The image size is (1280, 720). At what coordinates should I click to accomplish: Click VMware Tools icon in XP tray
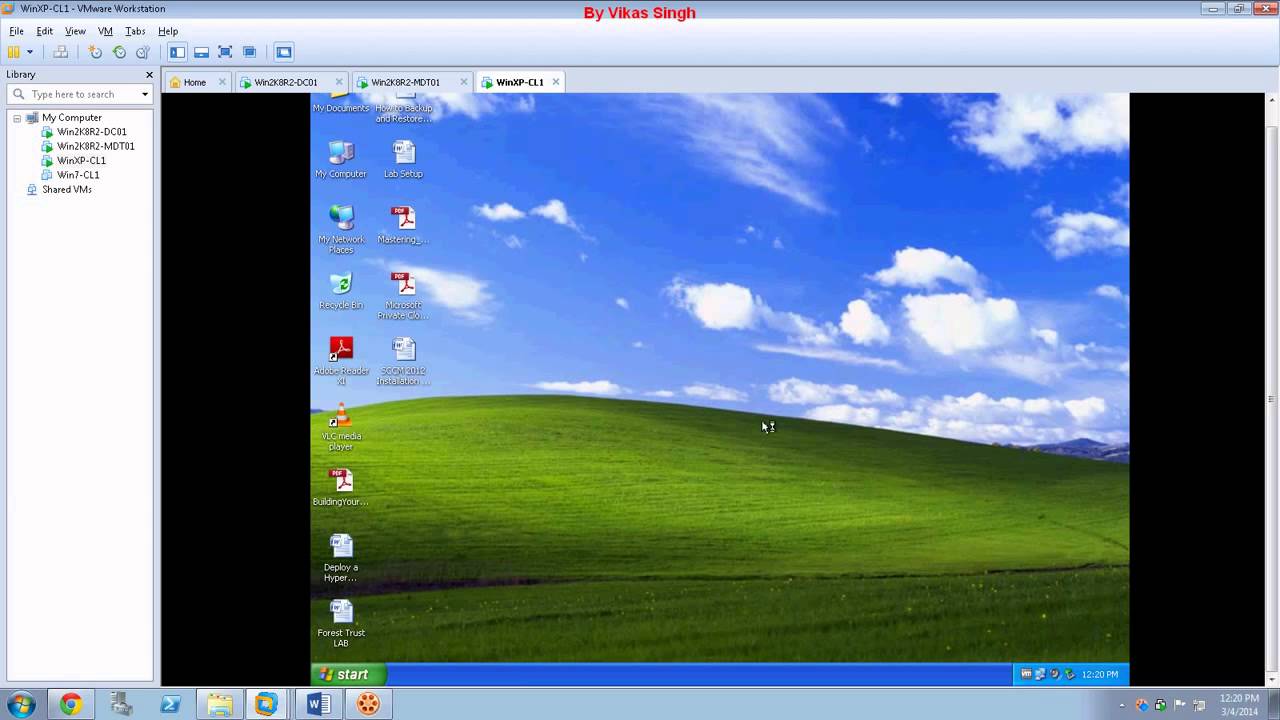[1026, 674]
